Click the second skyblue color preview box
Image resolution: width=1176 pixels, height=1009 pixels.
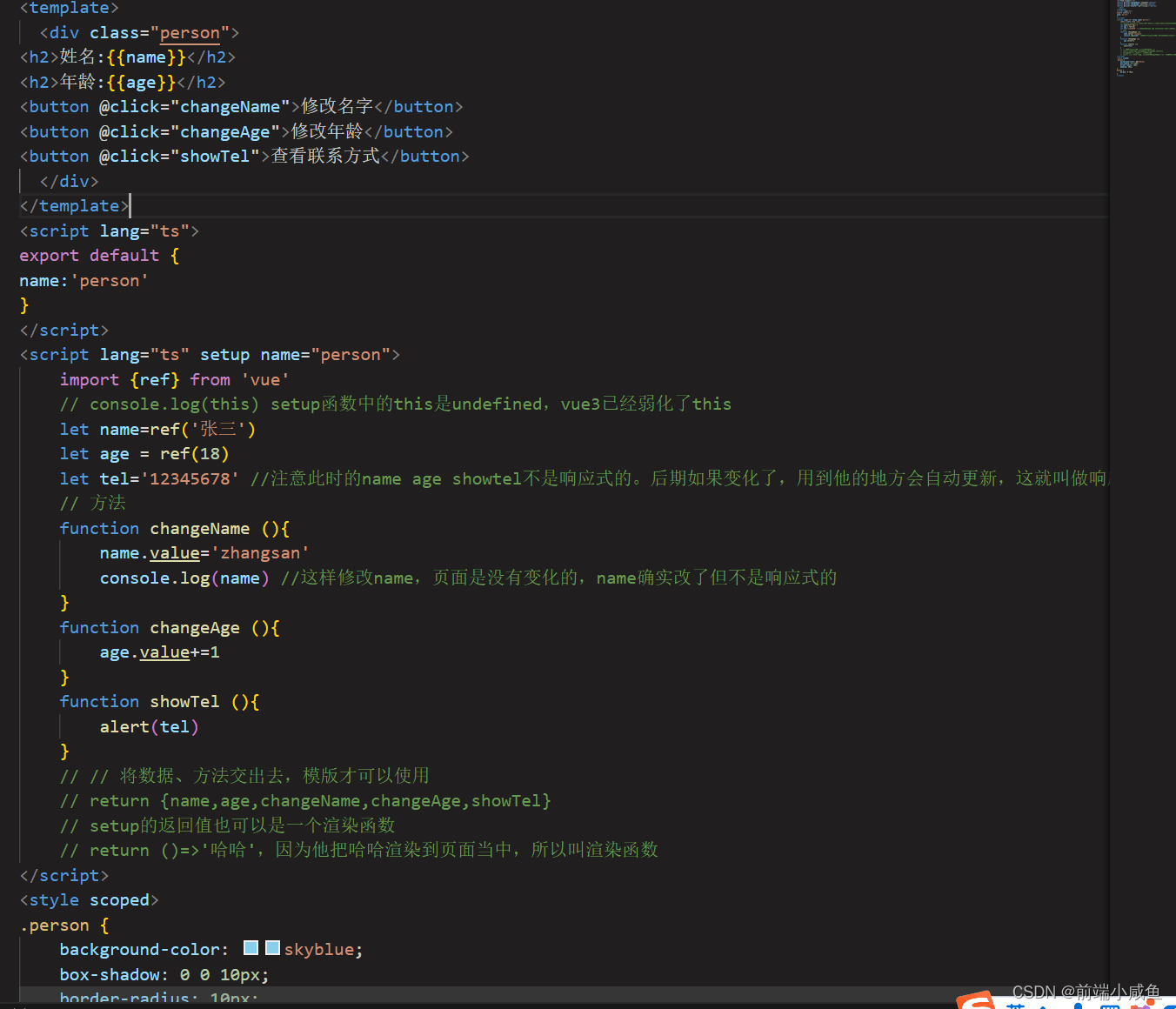(272, 948)
